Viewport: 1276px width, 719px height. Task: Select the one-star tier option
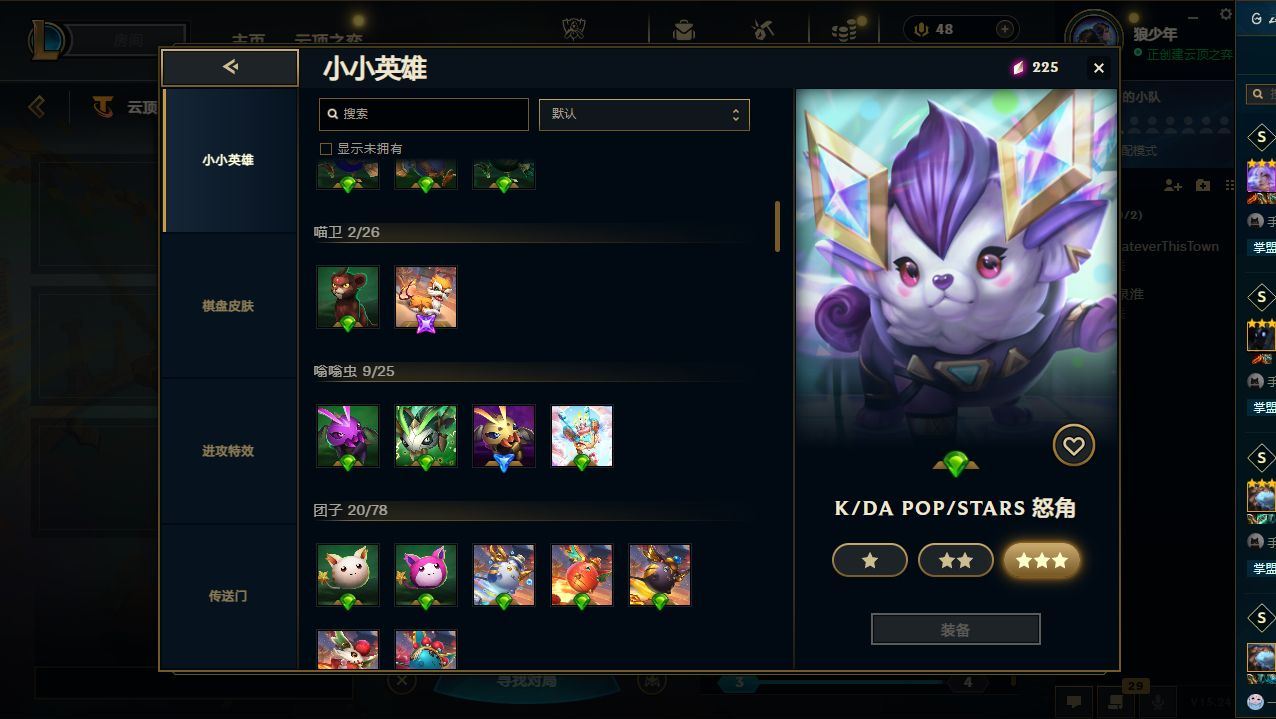click(870, 561)
